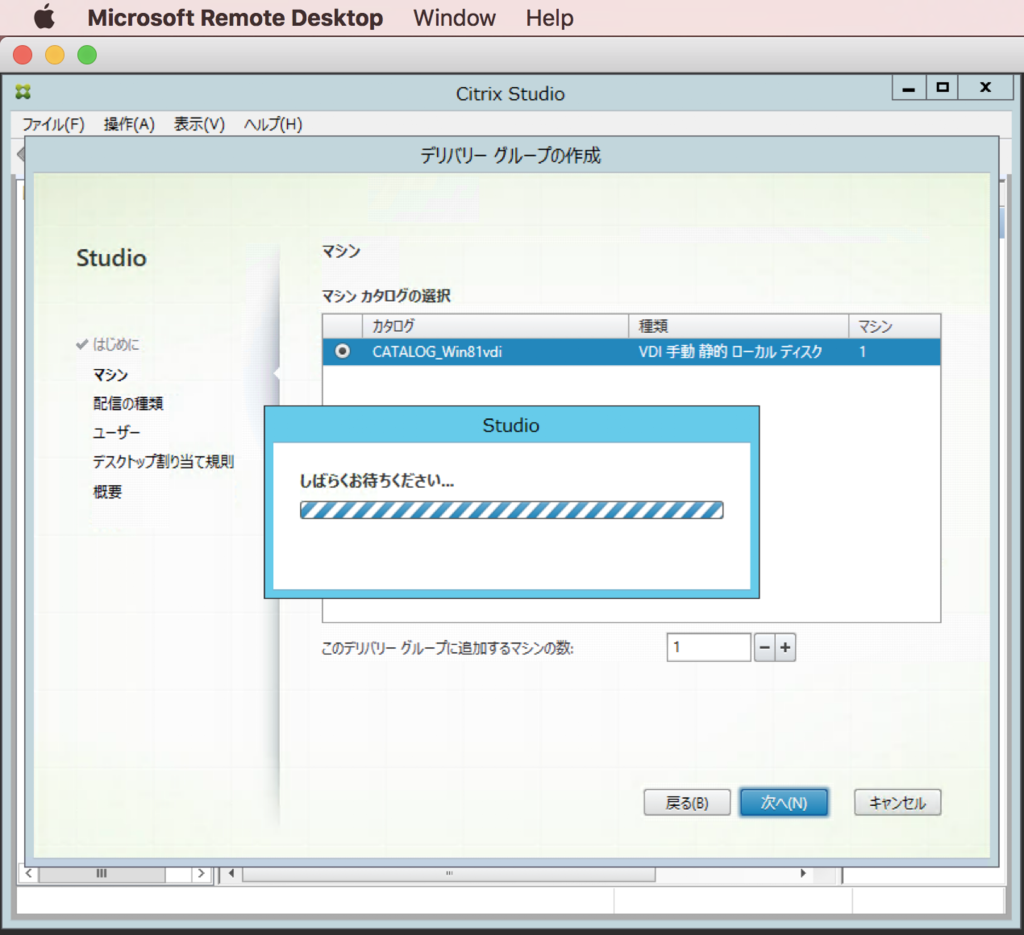This screenshot has width=1024, height=935.
Task: Open the Help menu in the macOS menu bar
Action: tap(549, 18)
